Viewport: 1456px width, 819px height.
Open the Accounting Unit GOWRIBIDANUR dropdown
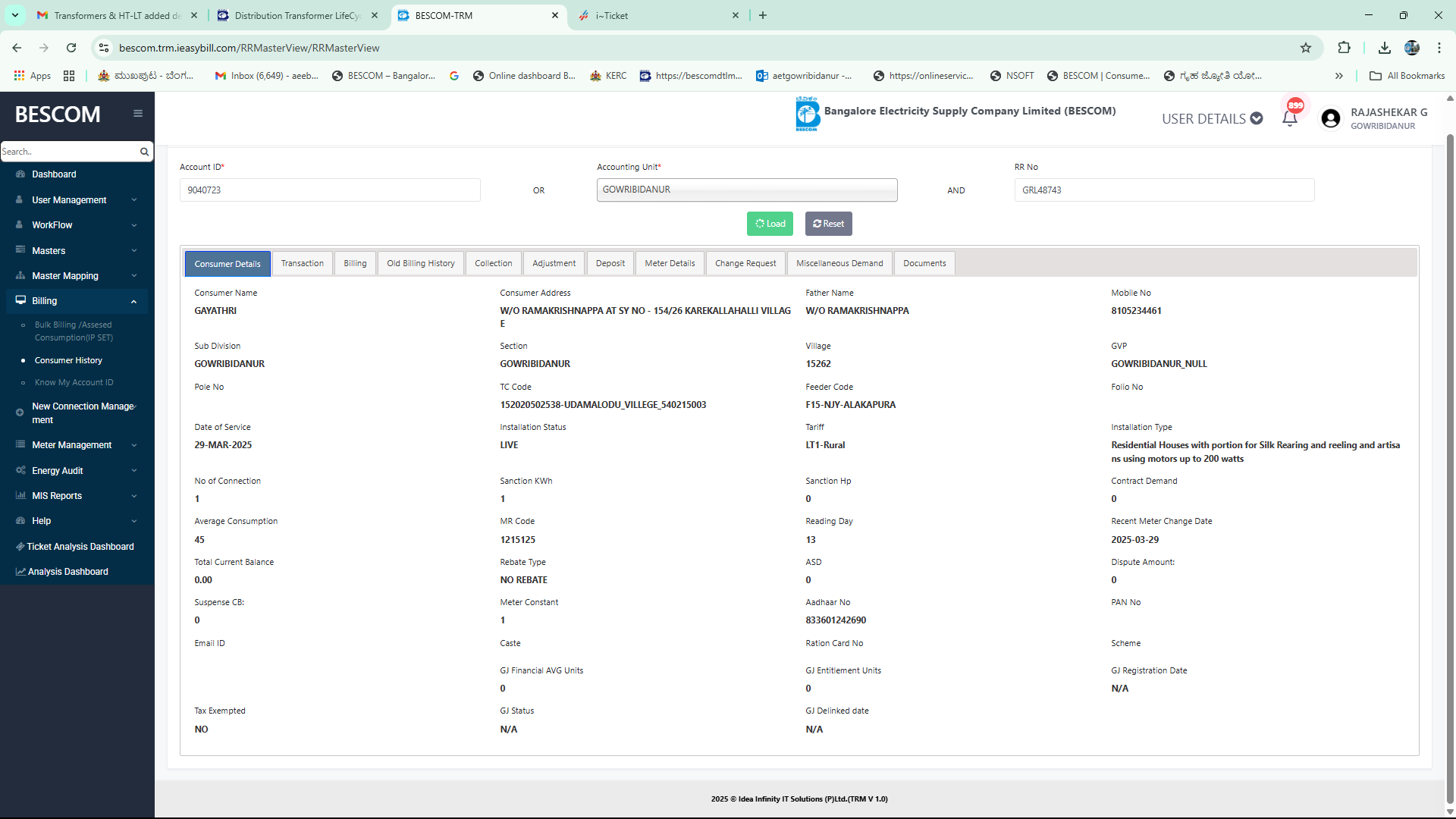pos(747,190)
